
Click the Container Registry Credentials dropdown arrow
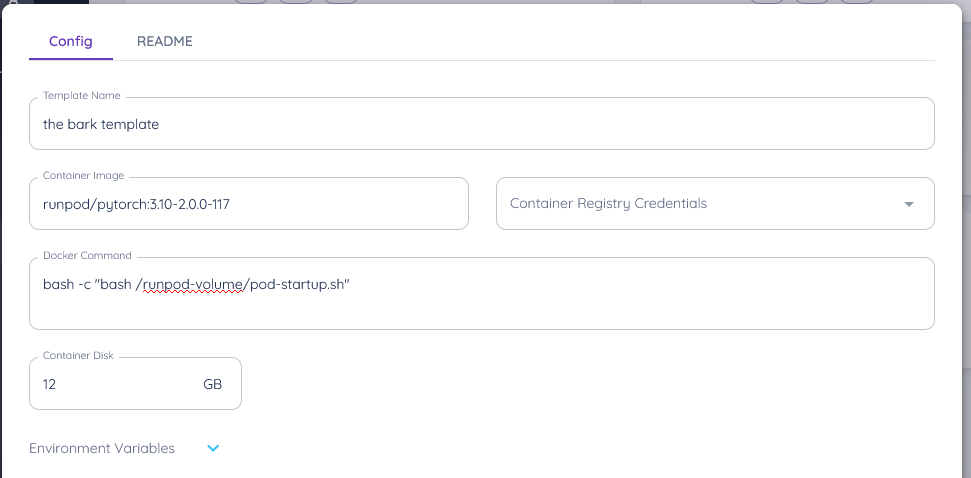[909, 204]
